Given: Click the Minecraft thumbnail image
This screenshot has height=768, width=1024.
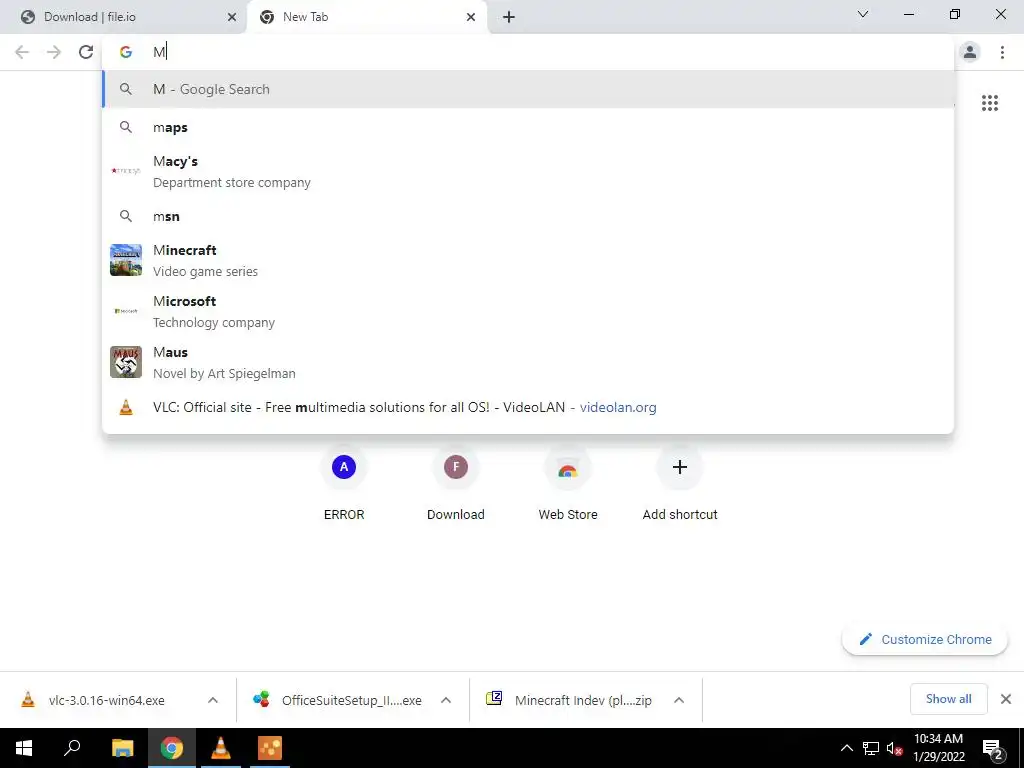Looking at the screenshot, I should coord(126,260).
